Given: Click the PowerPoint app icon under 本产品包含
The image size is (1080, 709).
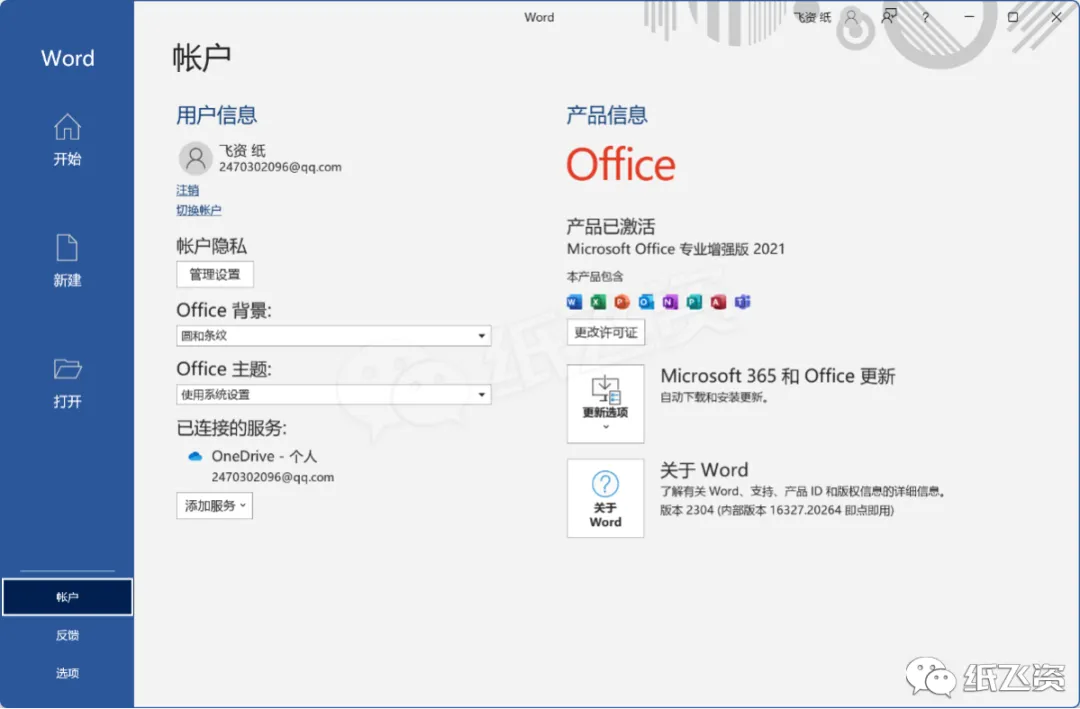Looking at the screenshot, I should coord(622,302).
